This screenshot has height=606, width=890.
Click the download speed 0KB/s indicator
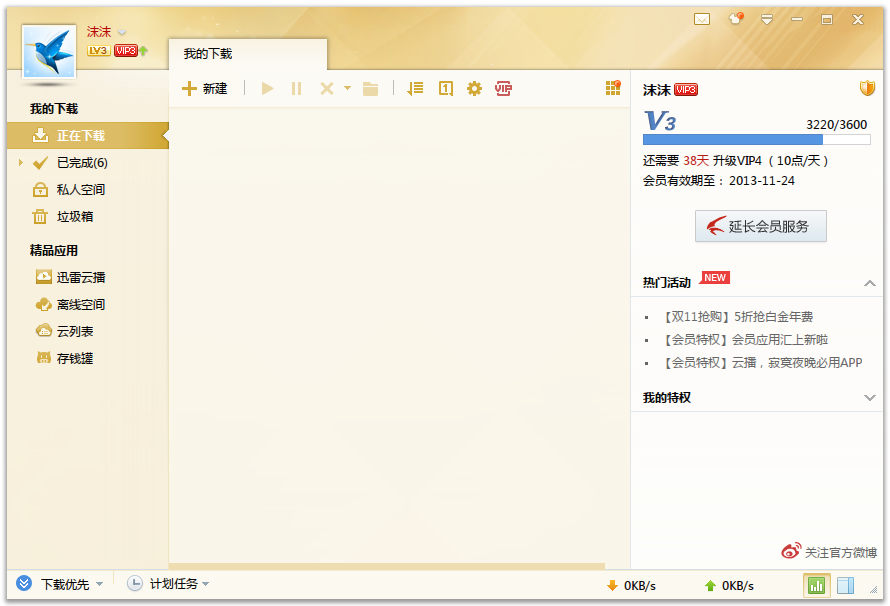point(631,586)
